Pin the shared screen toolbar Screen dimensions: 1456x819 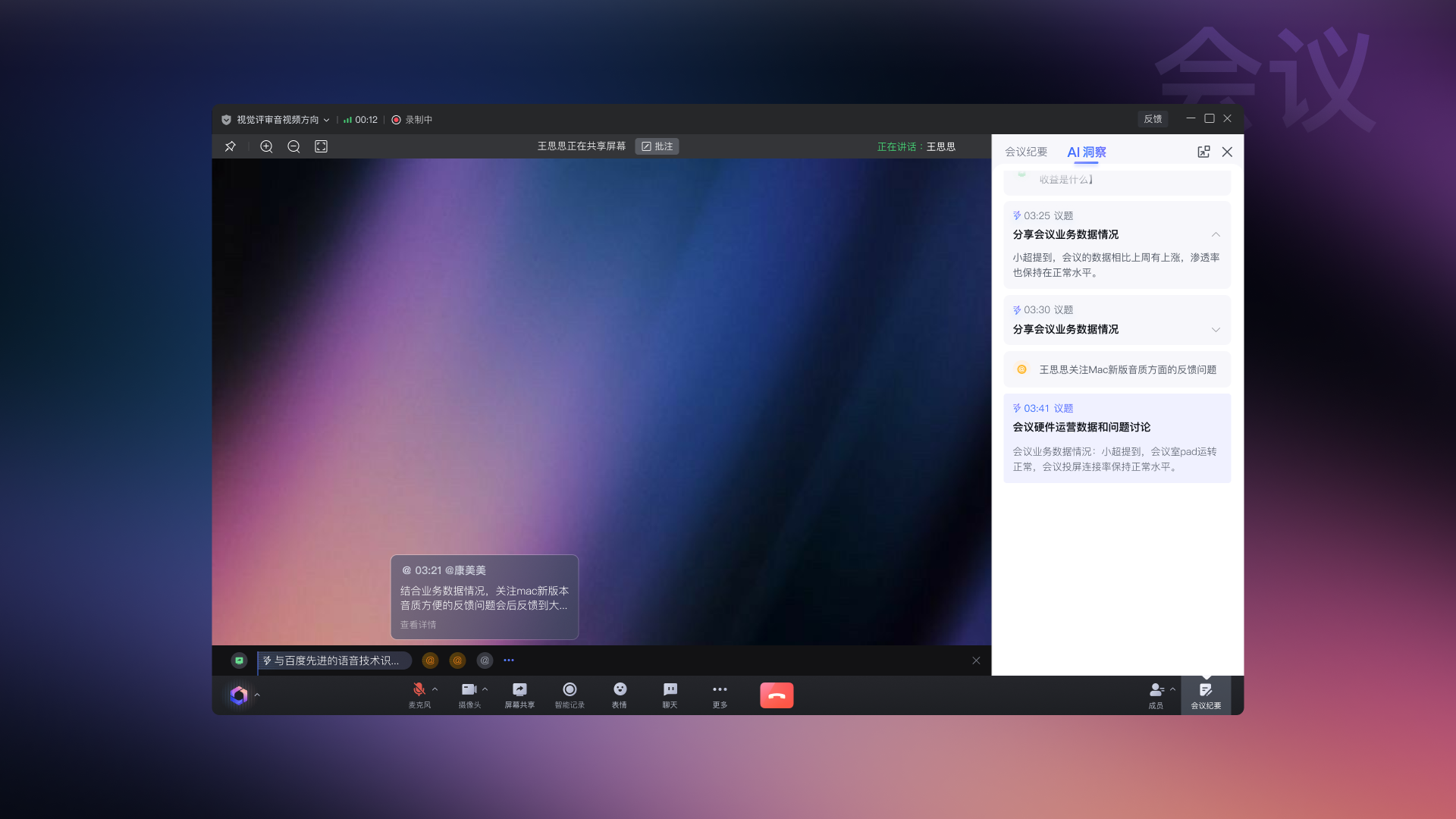click(x=231, y=146)
